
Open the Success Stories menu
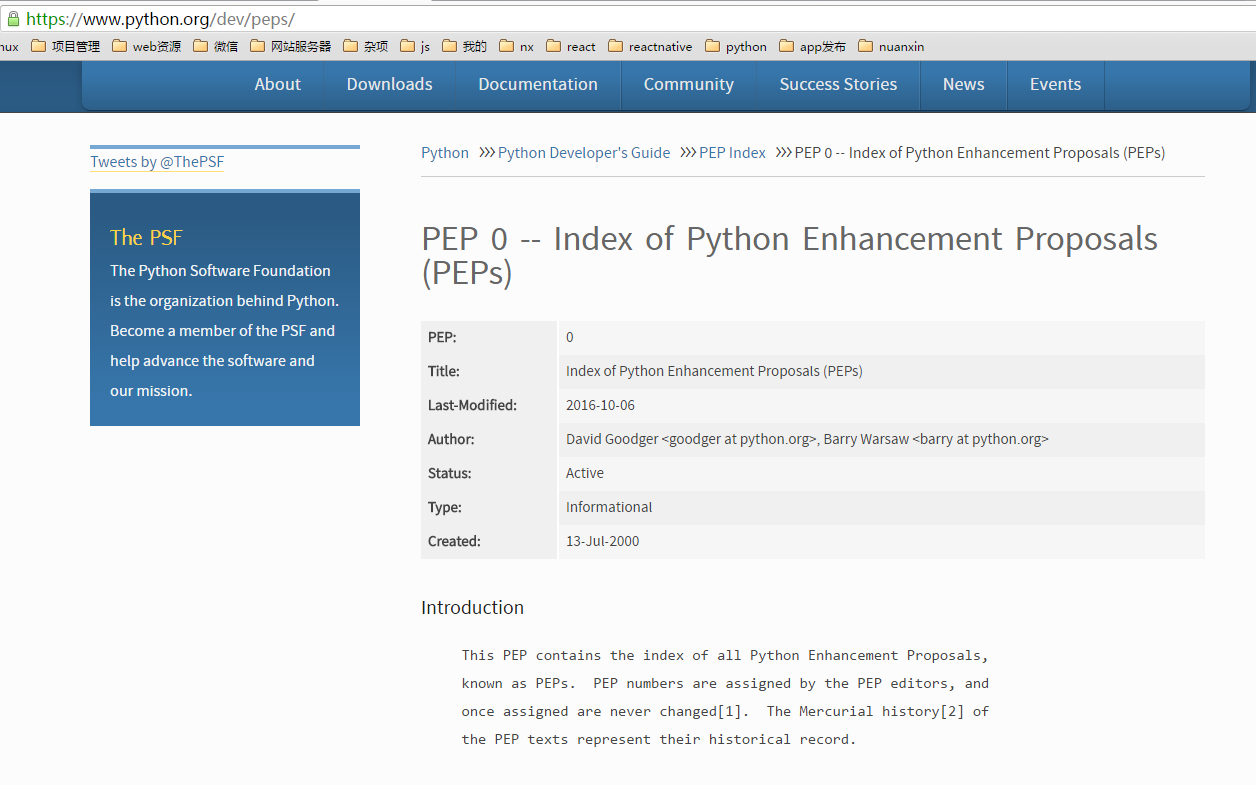(838, 85)
